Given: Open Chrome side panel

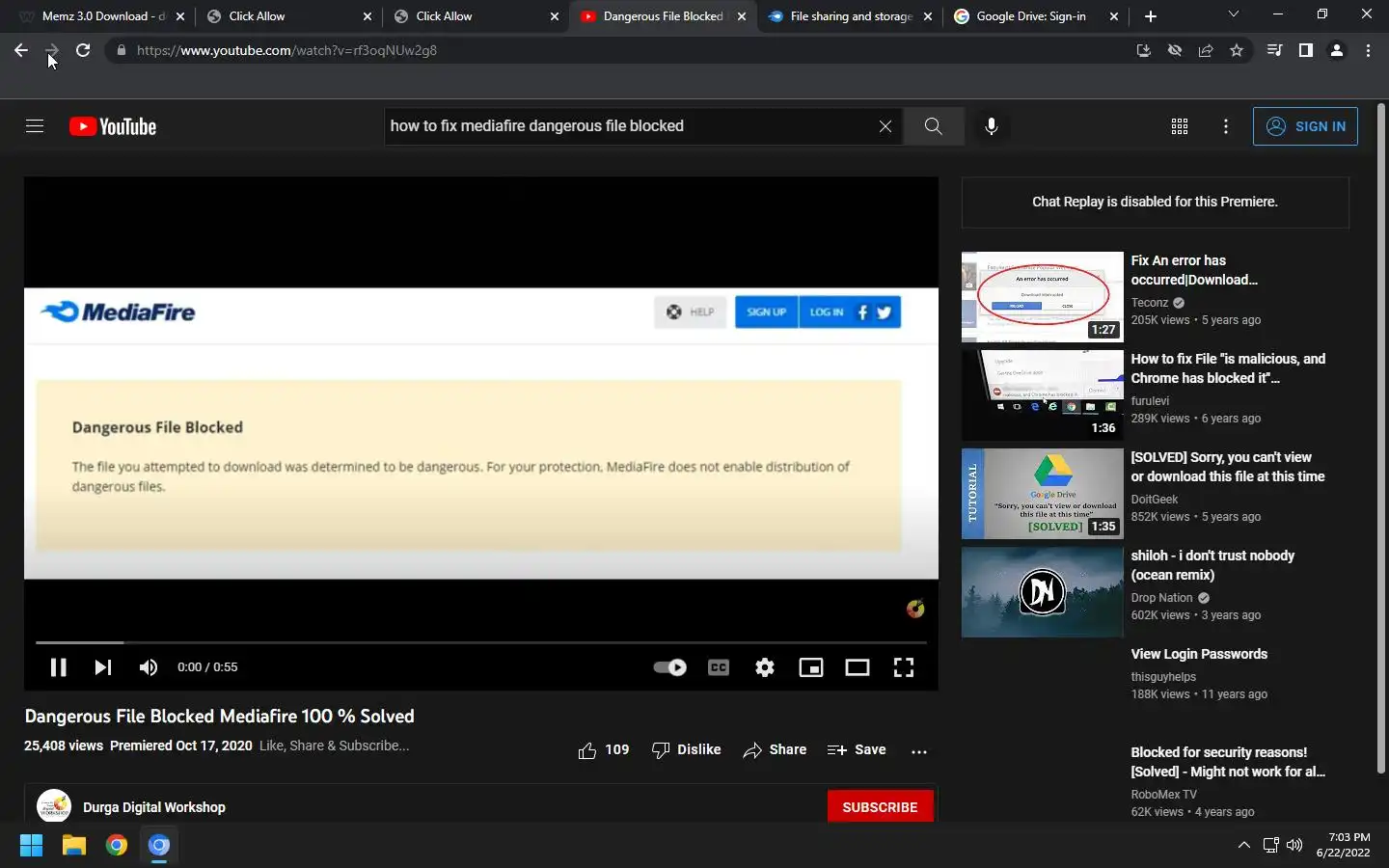Looking at the screenshot, I should pyautogui.click(x=1305, y=50).
